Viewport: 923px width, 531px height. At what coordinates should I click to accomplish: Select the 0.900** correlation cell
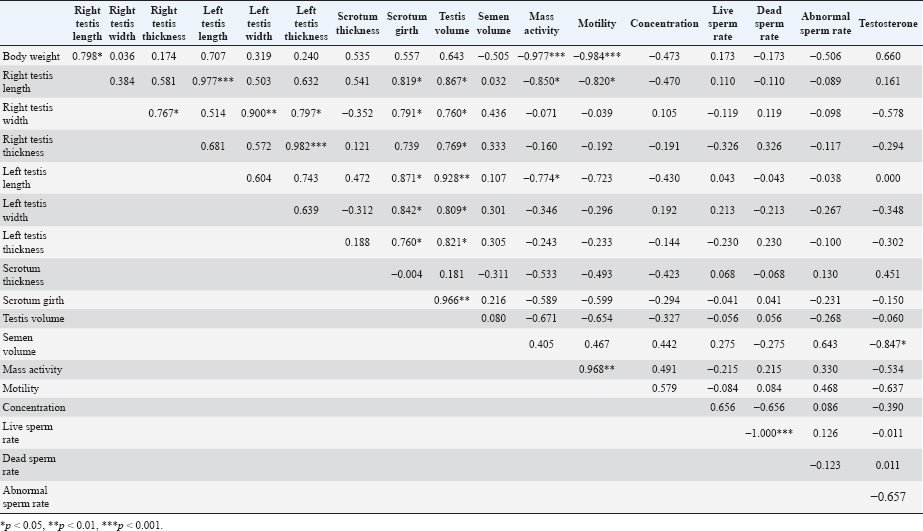[x=259, y=115]
